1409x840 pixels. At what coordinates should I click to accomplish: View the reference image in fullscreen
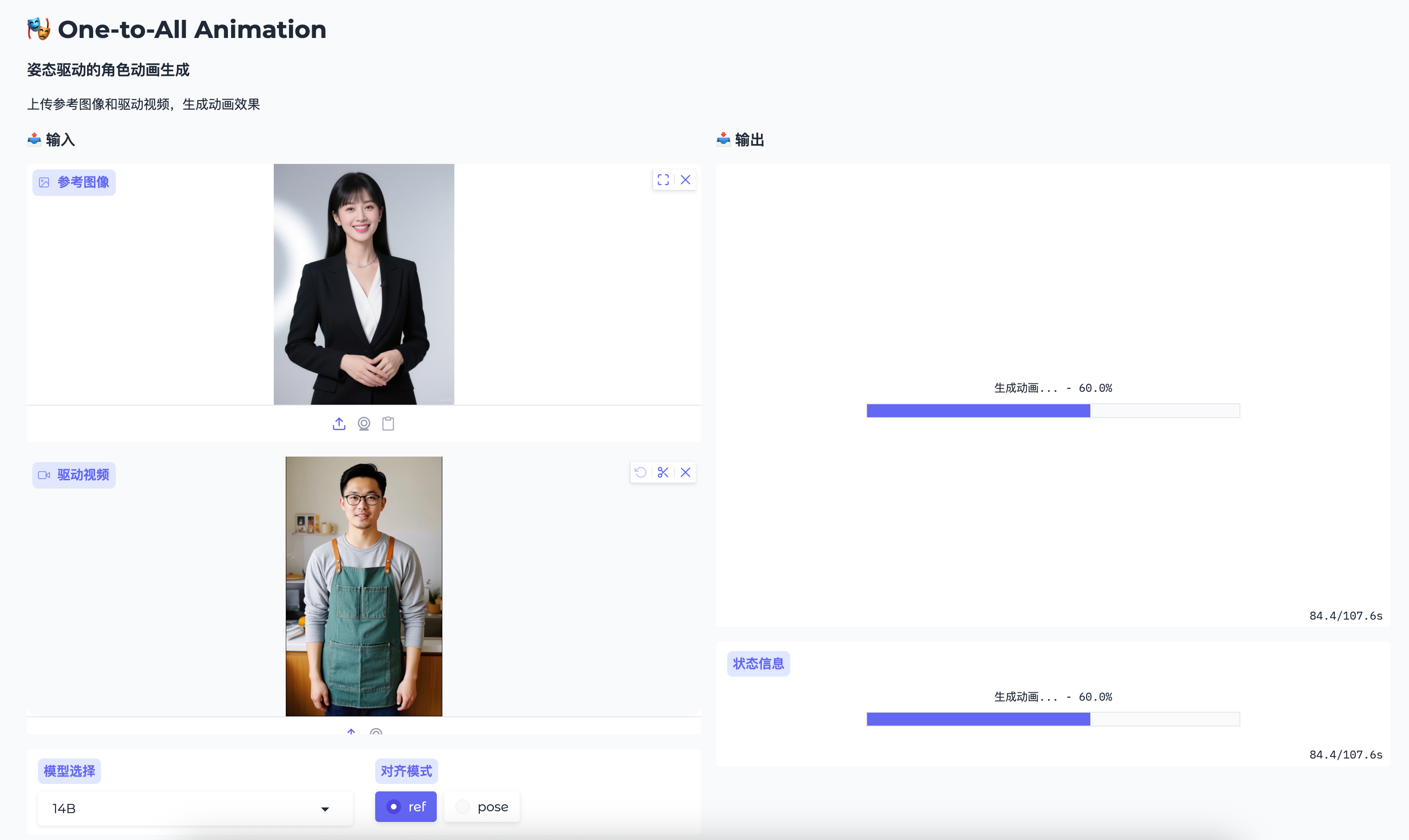663,180
